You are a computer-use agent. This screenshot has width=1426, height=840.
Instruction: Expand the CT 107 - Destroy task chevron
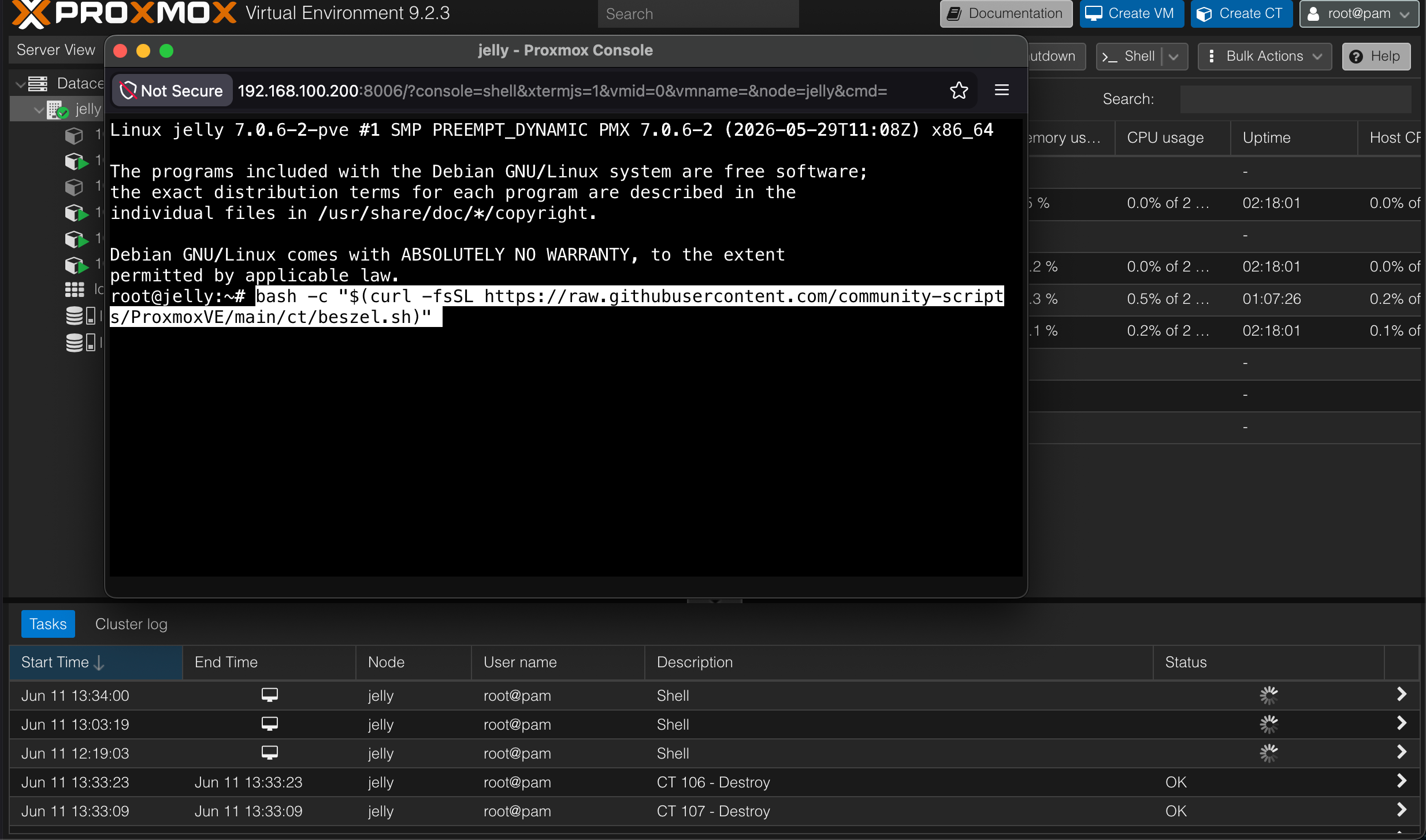pyautogui.click(x=1401, y=809)
